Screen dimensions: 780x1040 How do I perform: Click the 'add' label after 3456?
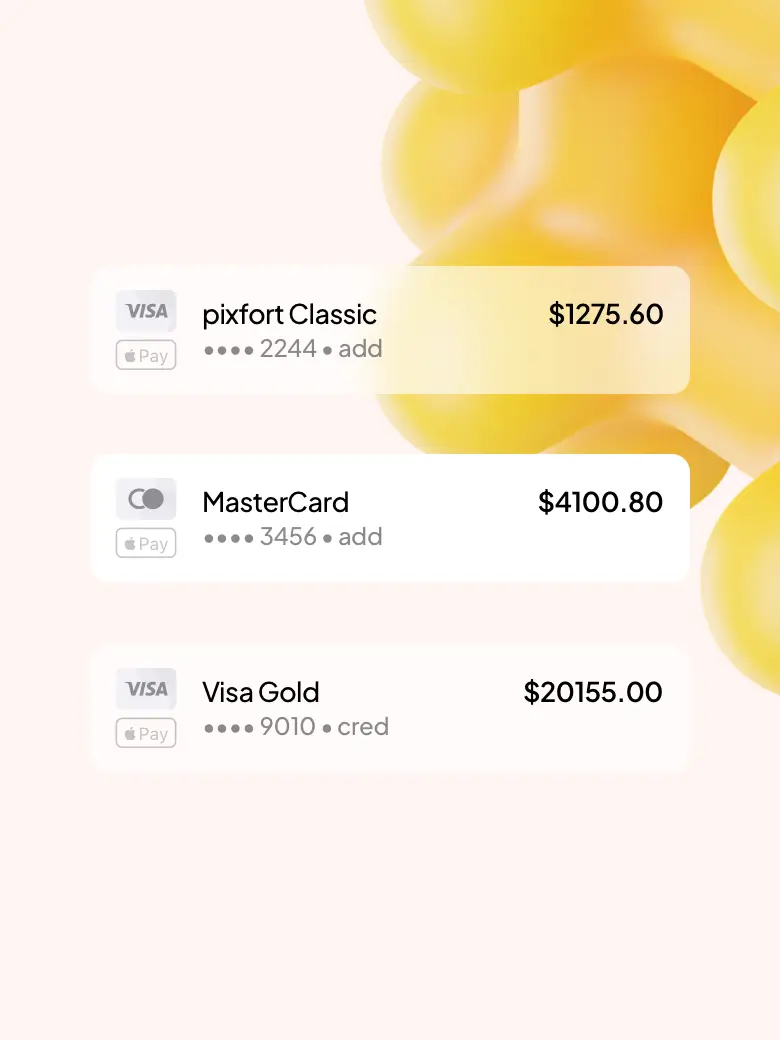(x=360, y=537)
